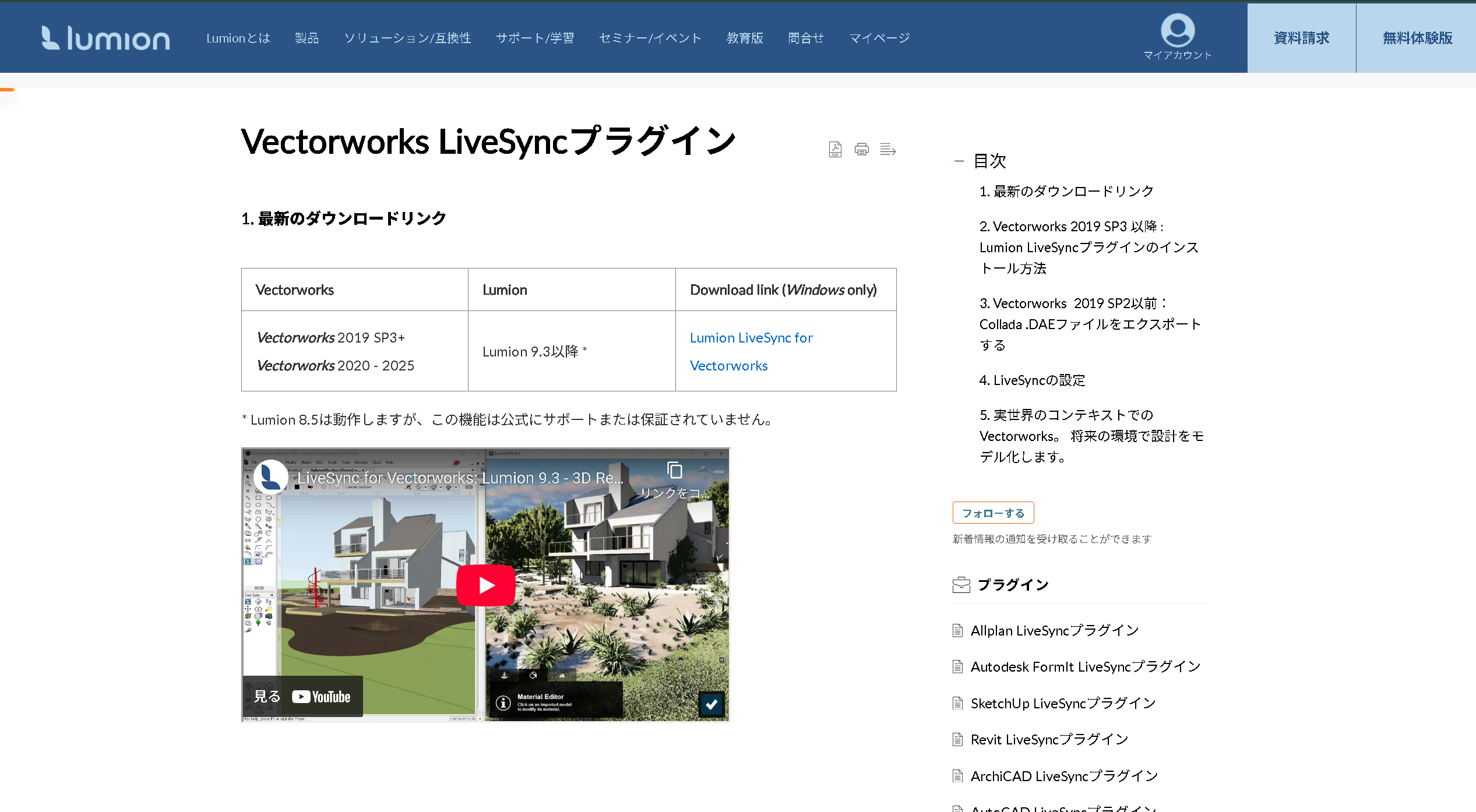Image resolution: width=1476 pixels, height=812 pixels.
Task: Open the ソリューション/互換性 menu
Action: click(407, 38)
